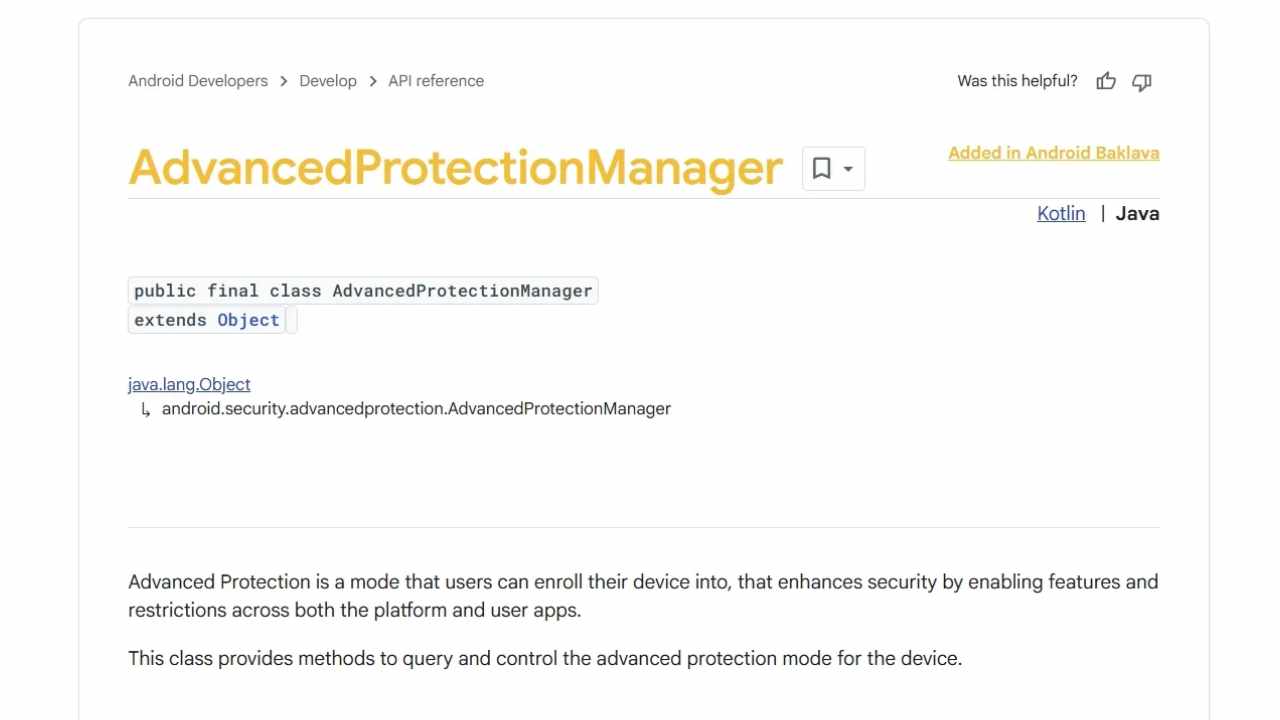Open the API reference breadcrumb
1280x720 pixels.
click(436, 81)
